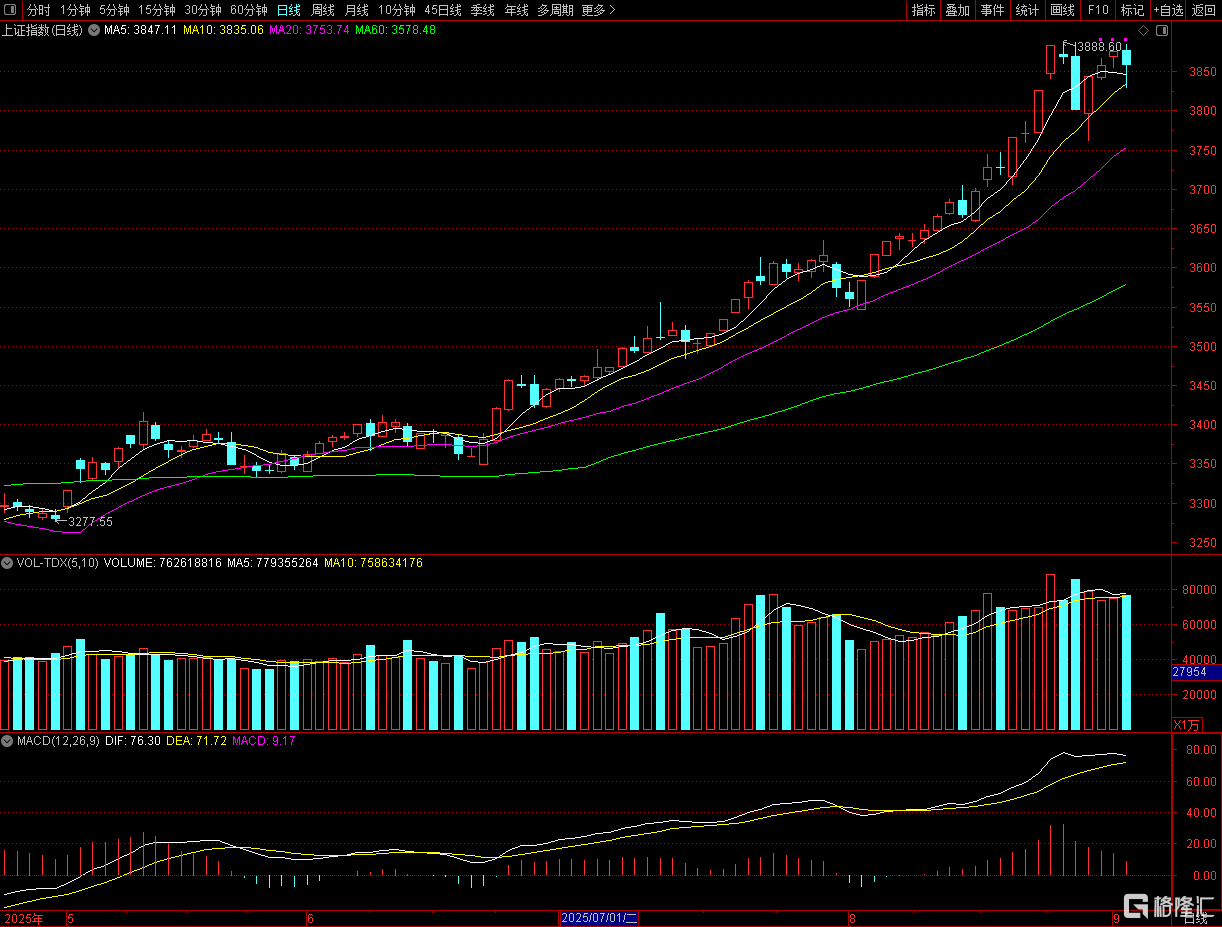Click the DEA: 71.72 value

point(196,741)
